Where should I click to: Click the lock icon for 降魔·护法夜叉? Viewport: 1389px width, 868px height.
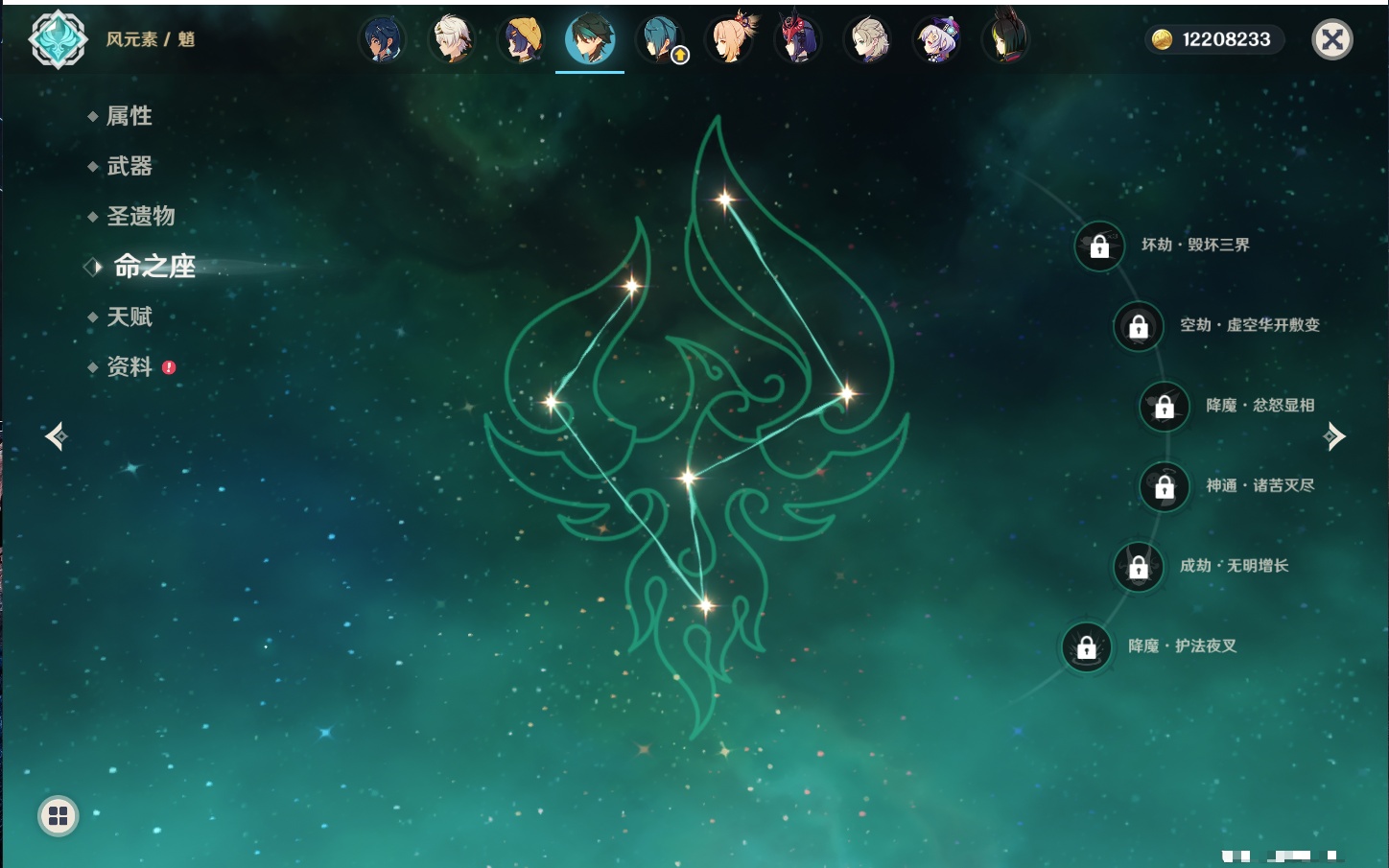click(1086, 647)
